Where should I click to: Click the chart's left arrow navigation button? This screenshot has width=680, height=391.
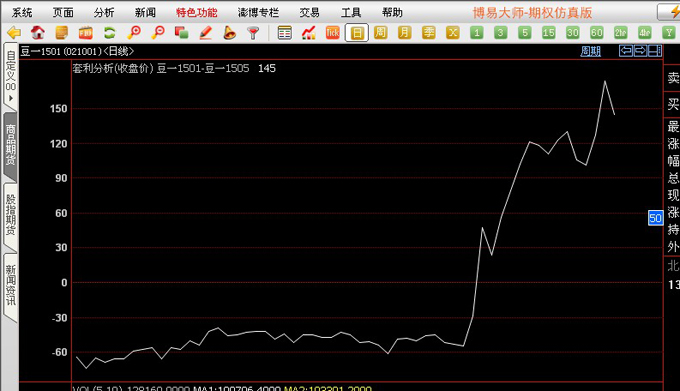(626, 51)
